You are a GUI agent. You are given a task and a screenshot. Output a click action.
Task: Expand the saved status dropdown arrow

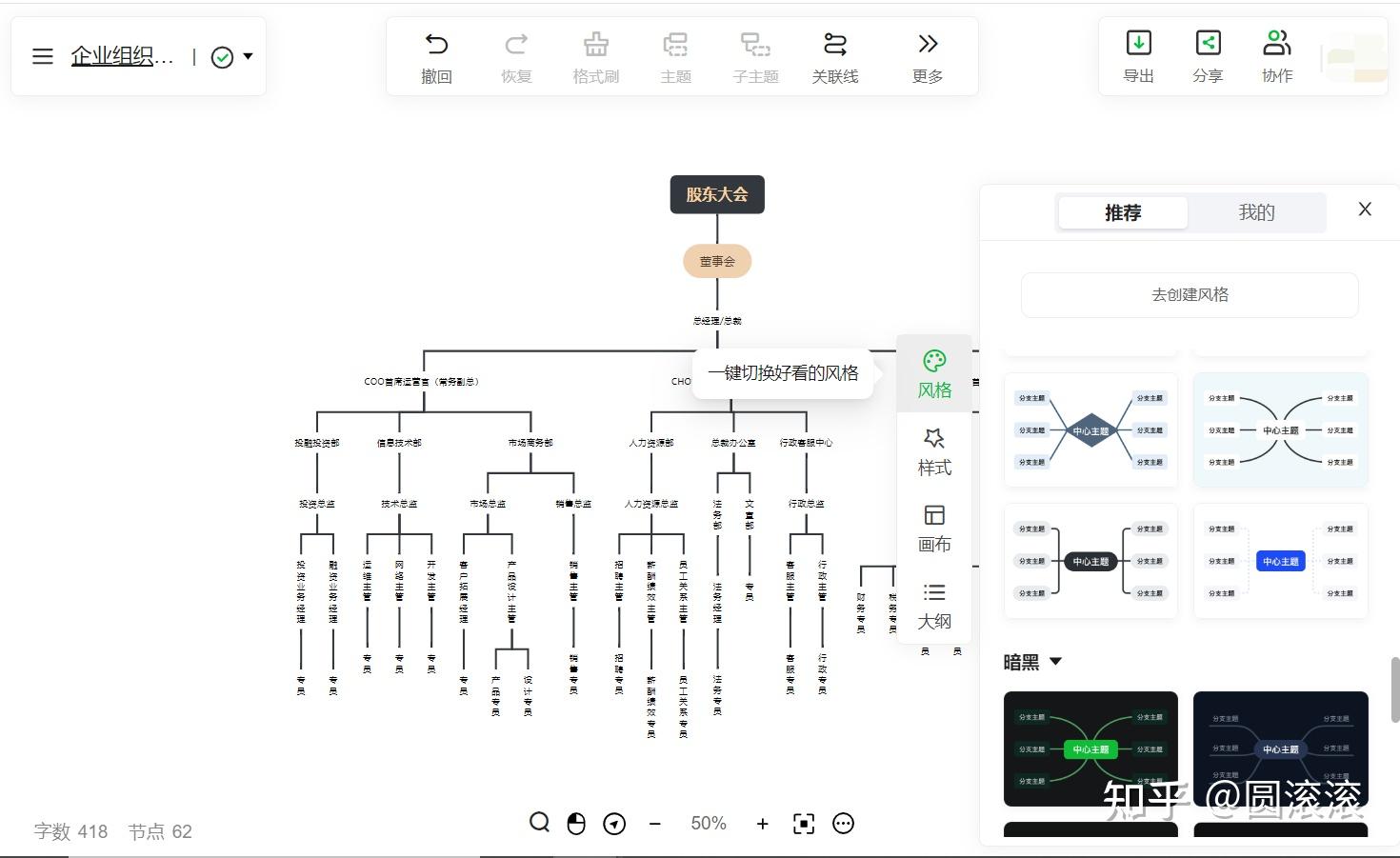(x=248, y=56)
